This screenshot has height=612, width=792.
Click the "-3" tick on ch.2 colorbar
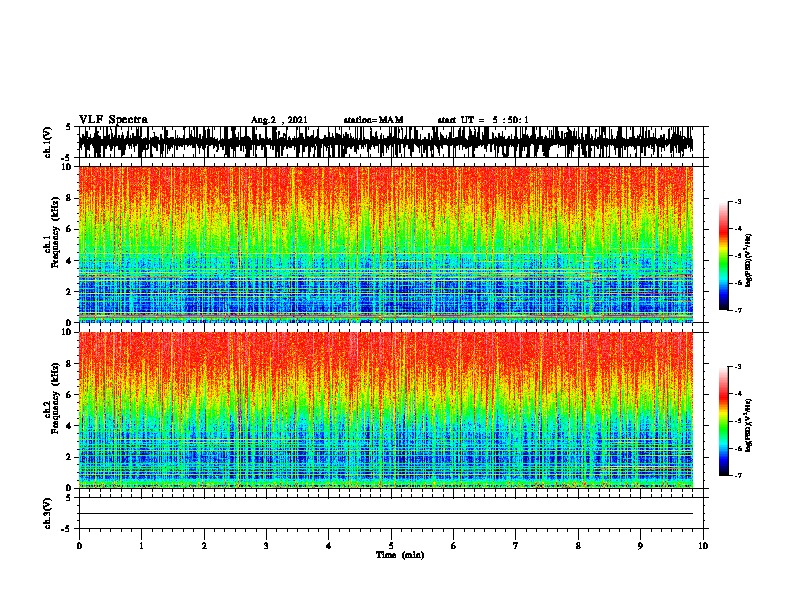[x=737, y=367]
